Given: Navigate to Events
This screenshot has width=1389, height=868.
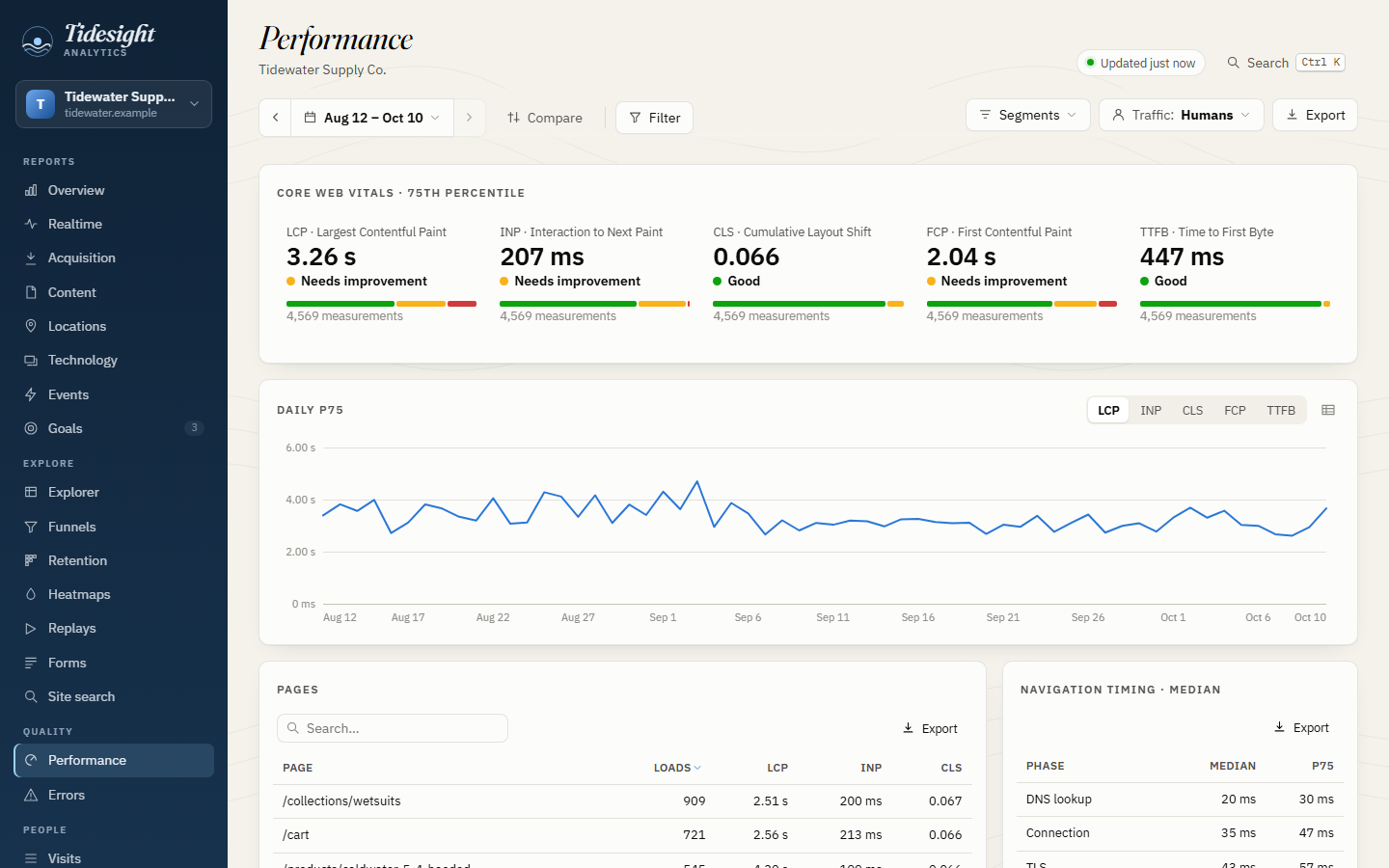Looking at the screenshot, I should click(x=114, y=394).
